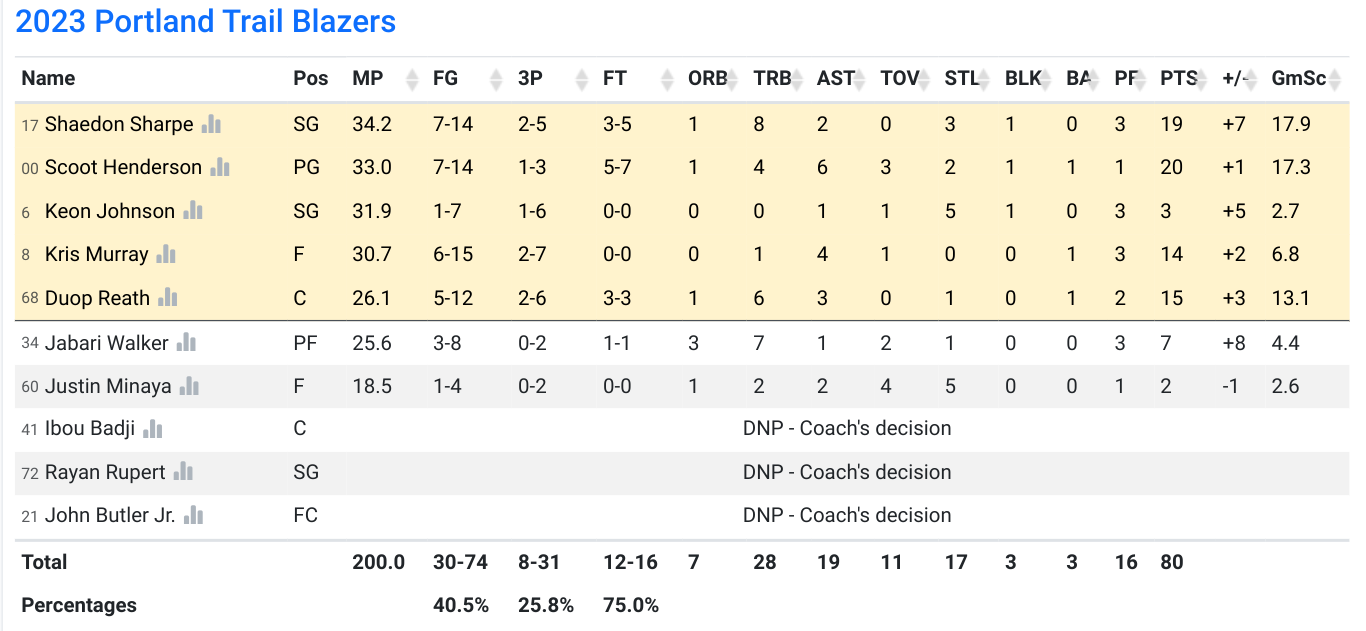Click chart icon next to Scoot Henderson
This screenshot has height=631, width=1366.
220,167
